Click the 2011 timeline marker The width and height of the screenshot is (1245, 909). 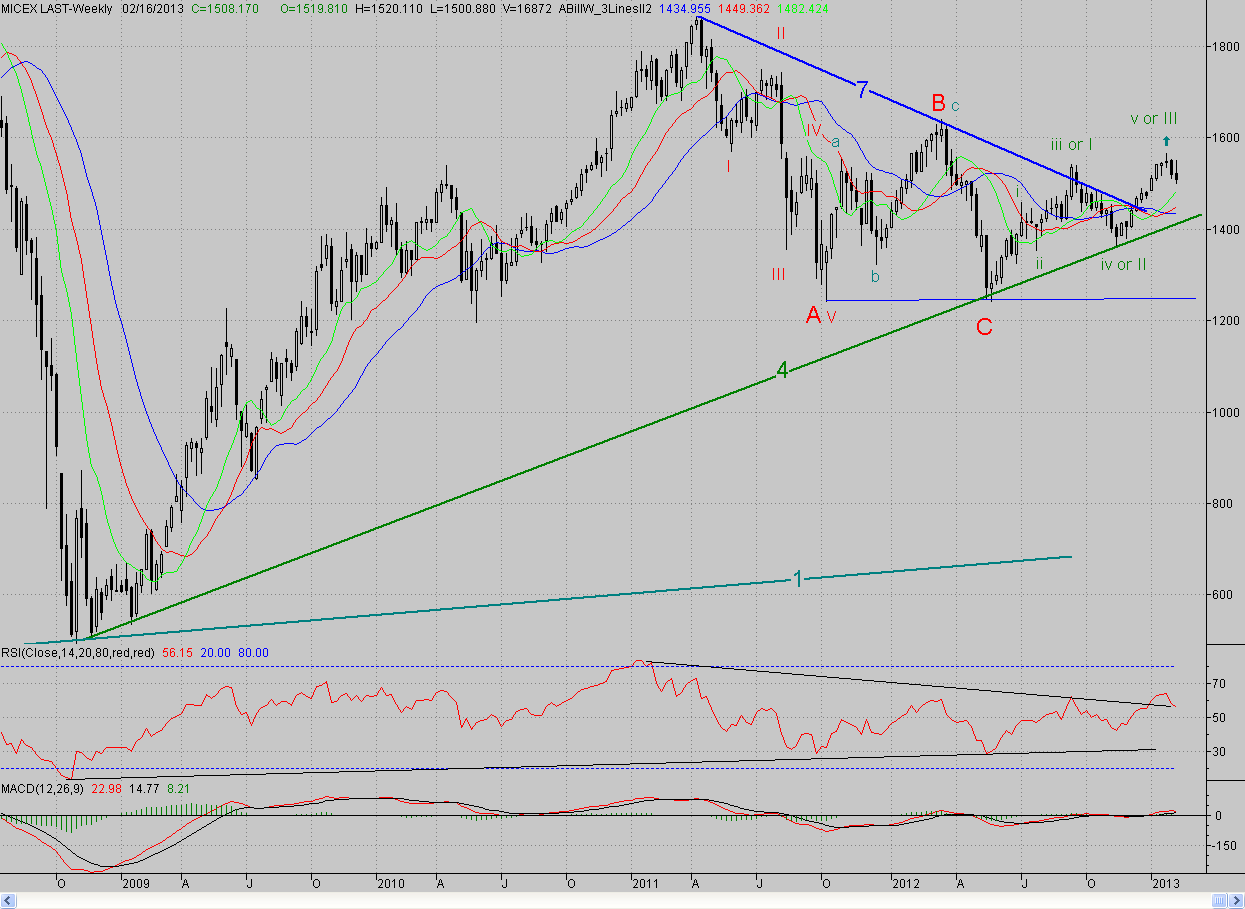click(645, 884)
